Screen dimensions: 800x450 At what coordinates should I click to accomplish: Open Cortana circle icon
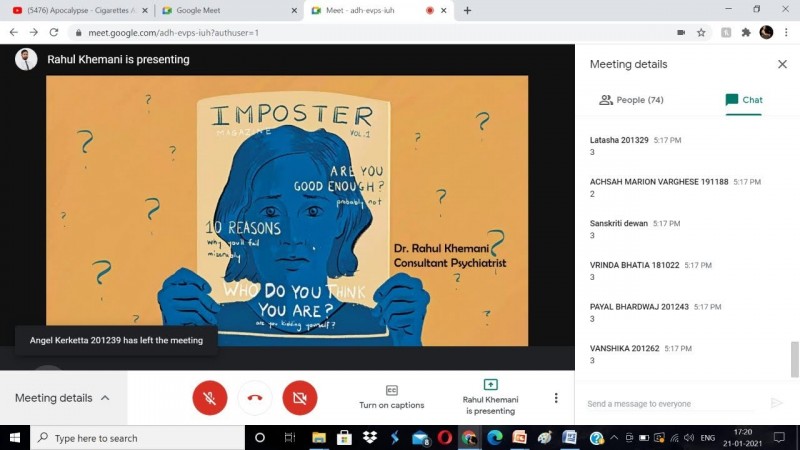click(260, 438)
